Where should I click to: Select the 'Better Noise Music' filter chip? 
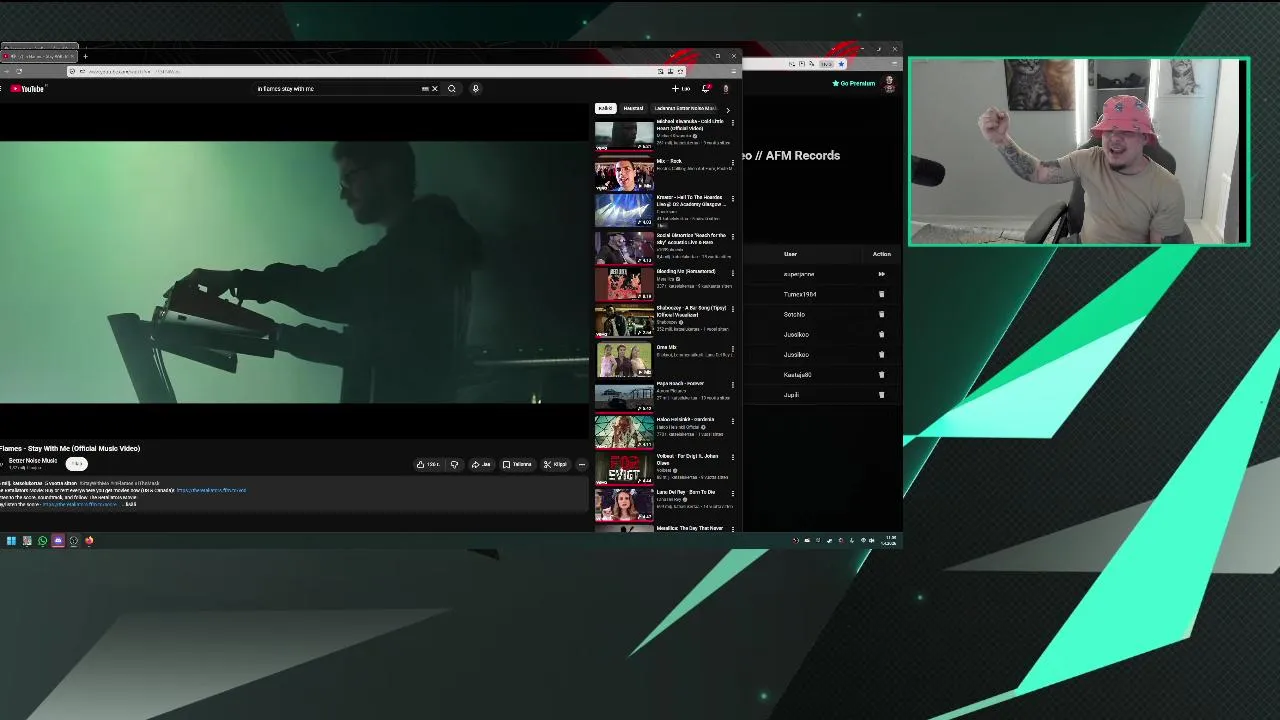685,108
